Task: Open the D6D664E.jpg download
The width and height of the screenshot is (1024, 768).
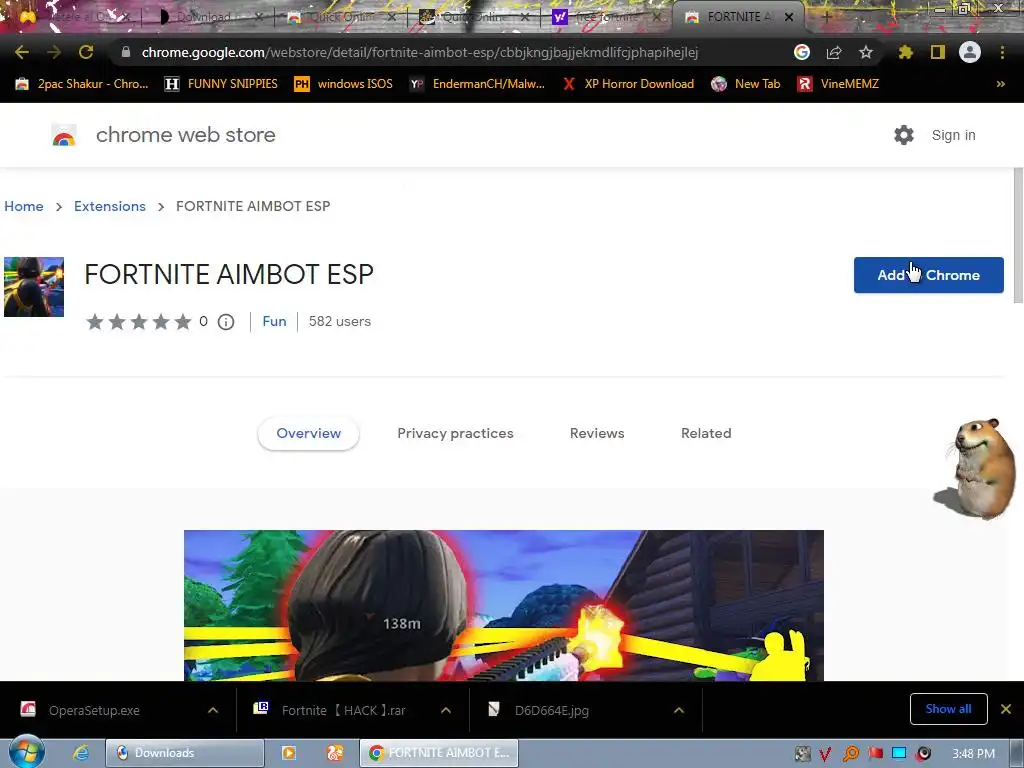Action: tap(552, 711)
